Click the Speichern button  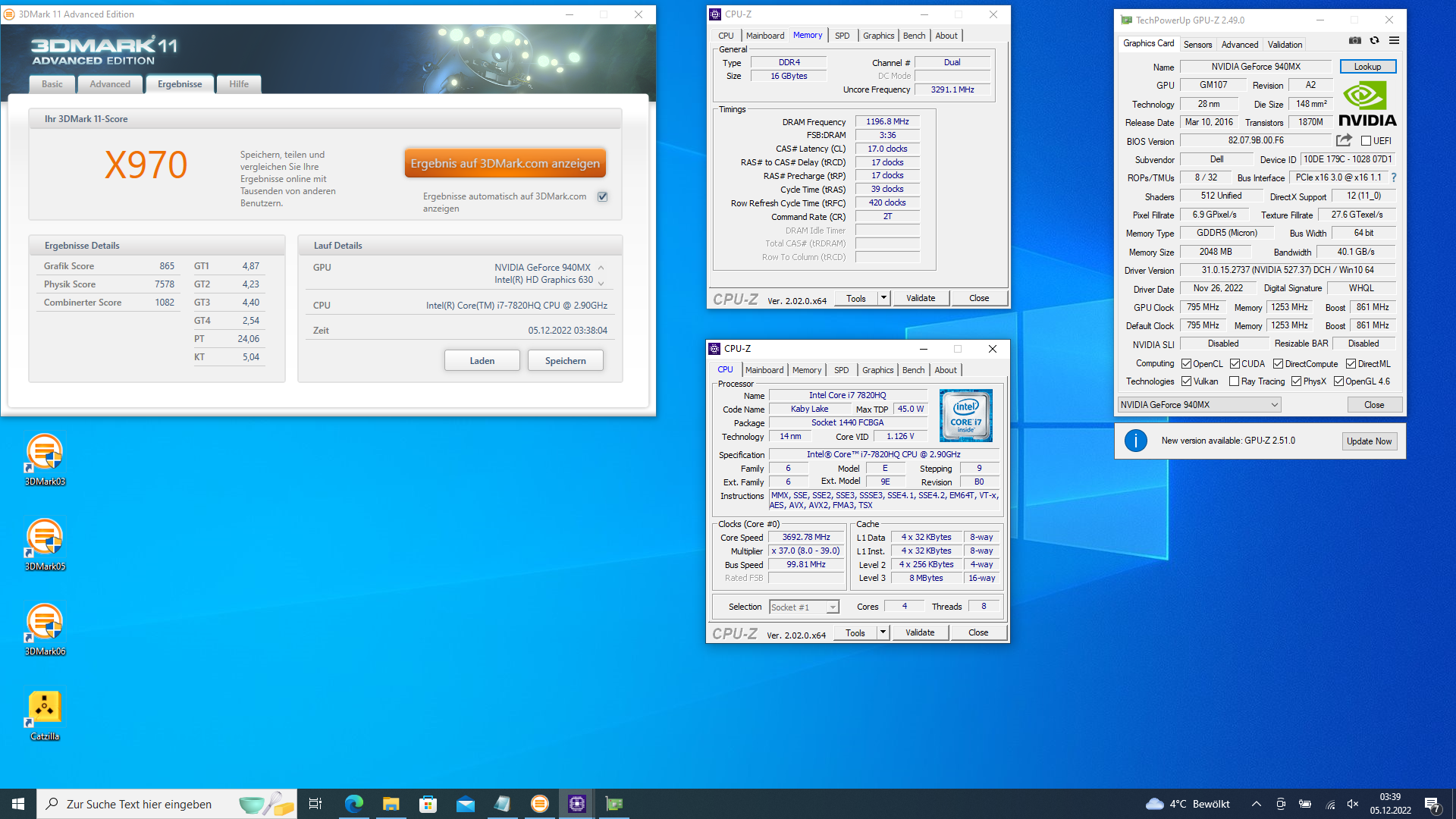566,361
